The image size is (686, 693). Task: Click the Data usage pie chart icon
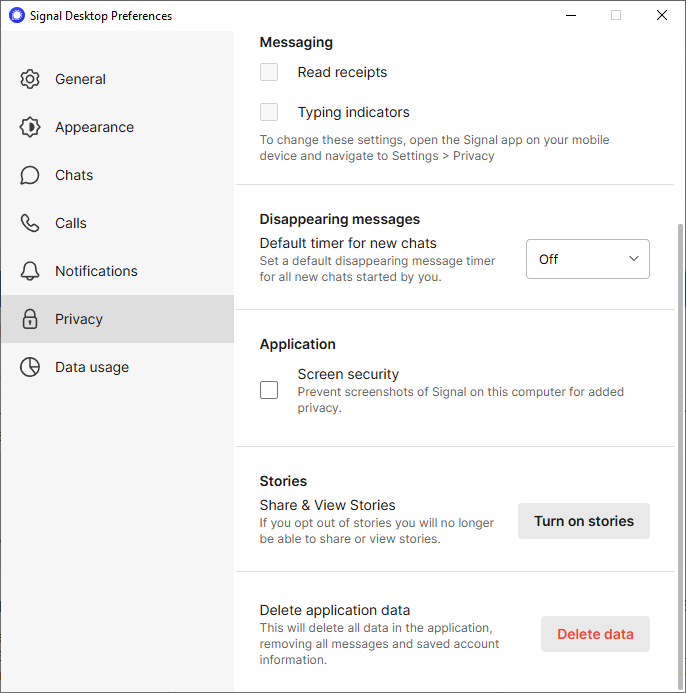click(30, 367)
